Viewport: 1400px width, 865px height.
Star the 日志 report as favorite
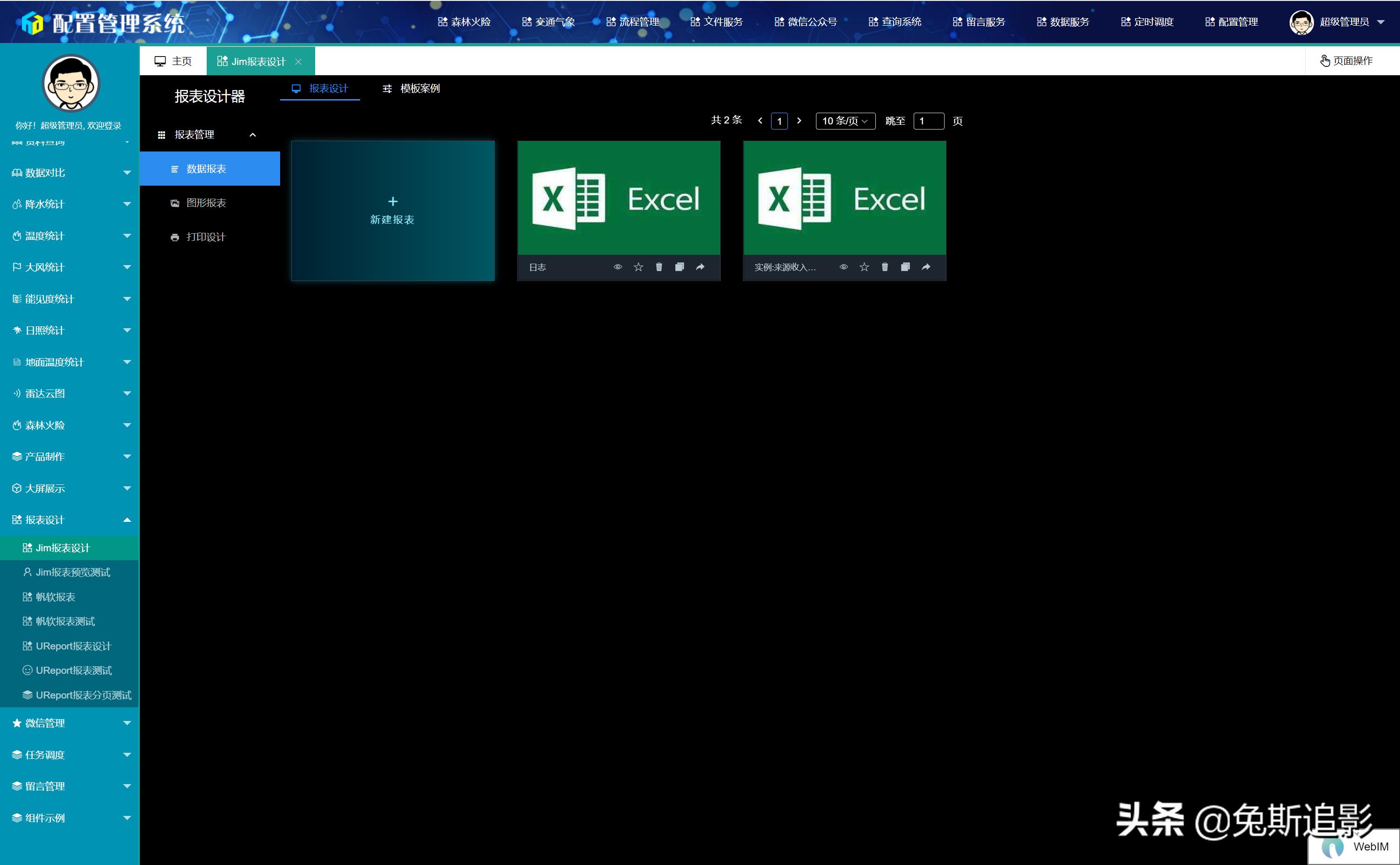(x=638, y=267)
